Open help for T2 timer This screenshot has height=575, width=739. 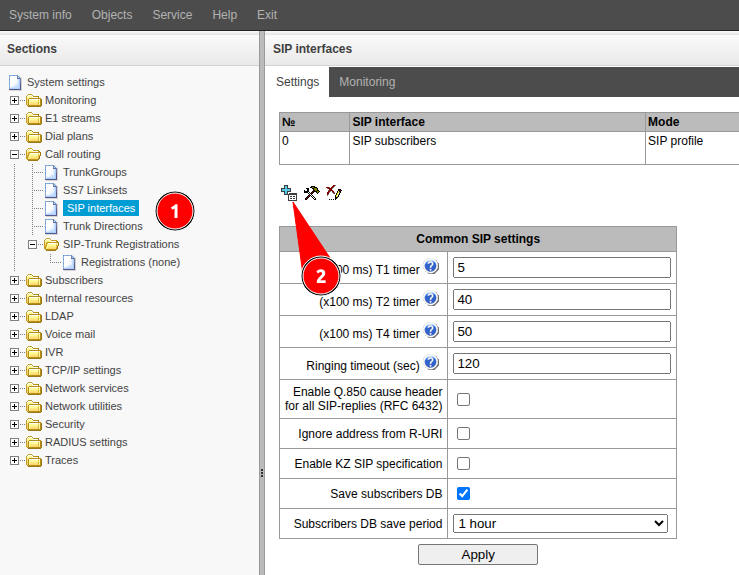click(431, 299)
